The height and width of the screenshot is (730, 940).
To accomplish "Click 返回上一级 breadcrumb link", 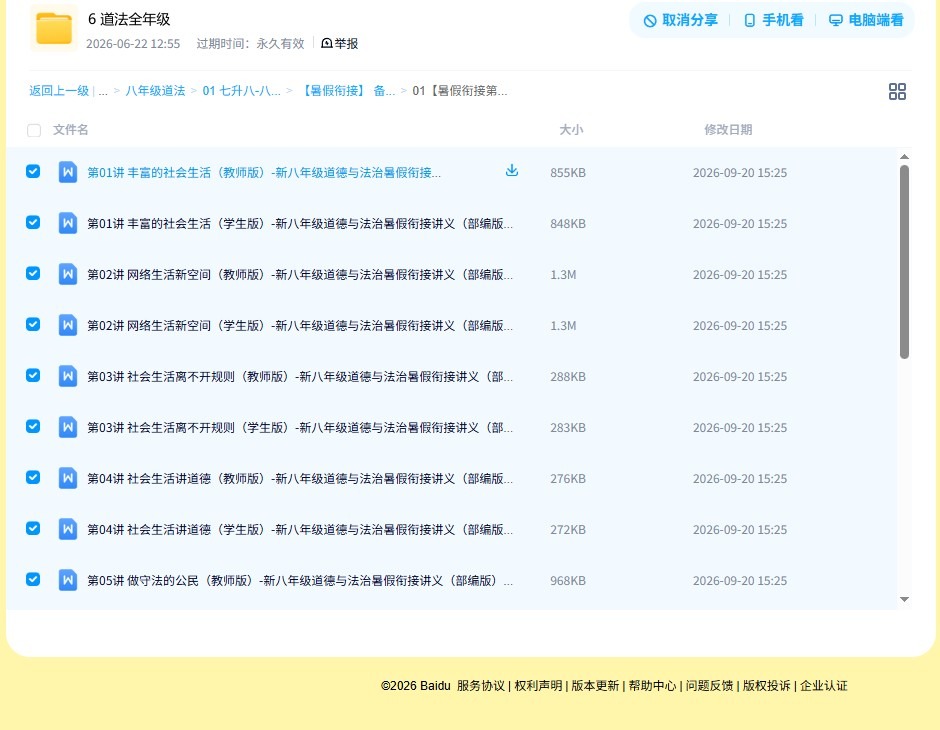I will 59,91.
